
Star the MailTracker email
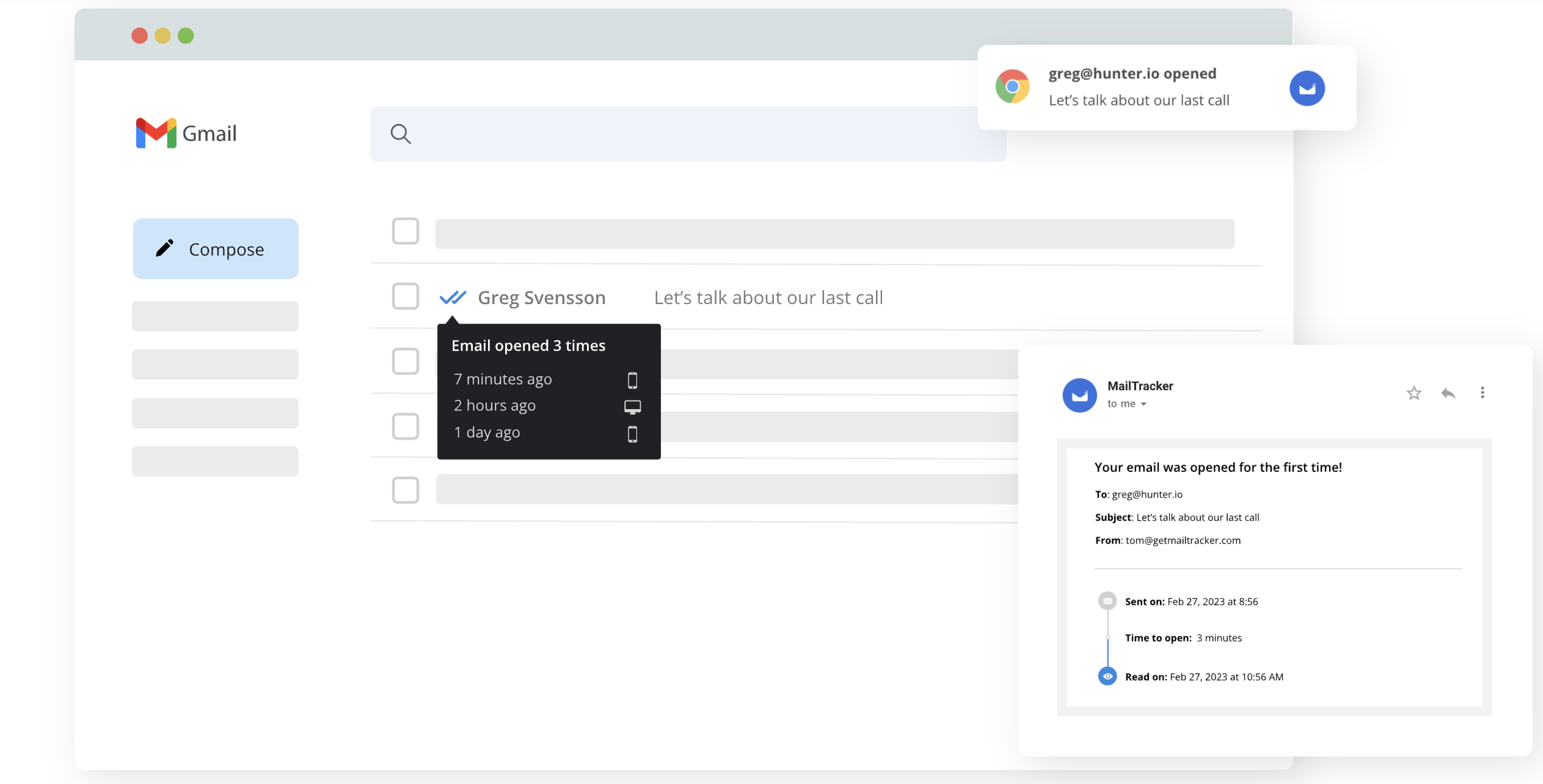pyautogui.click(x=1414, y=393)
